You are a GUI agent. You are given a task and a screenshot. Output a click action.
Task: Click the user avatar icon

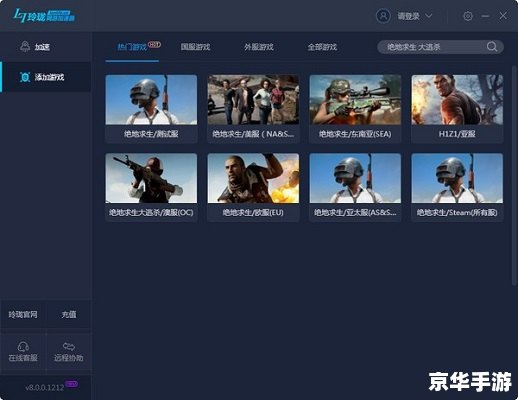pos(383,16)
